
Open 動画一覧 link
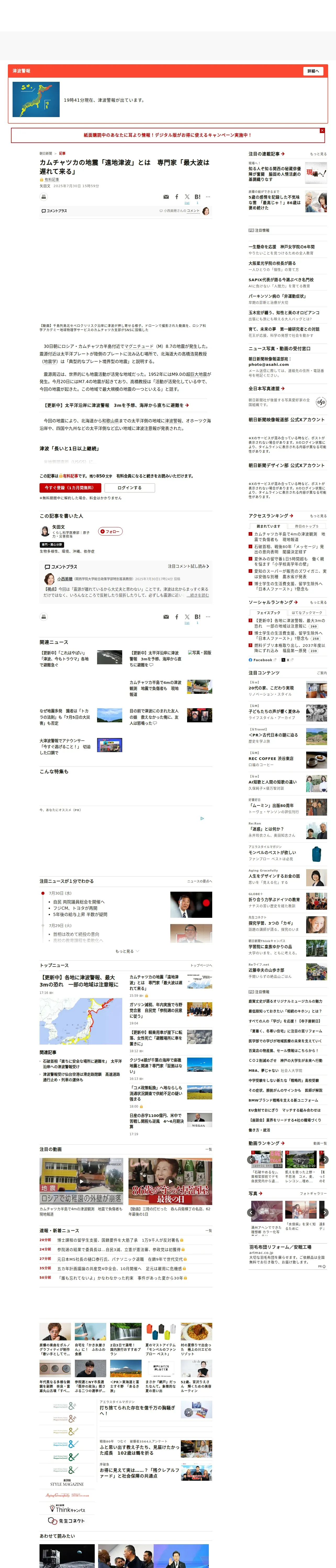click(x=320, y=1143)
